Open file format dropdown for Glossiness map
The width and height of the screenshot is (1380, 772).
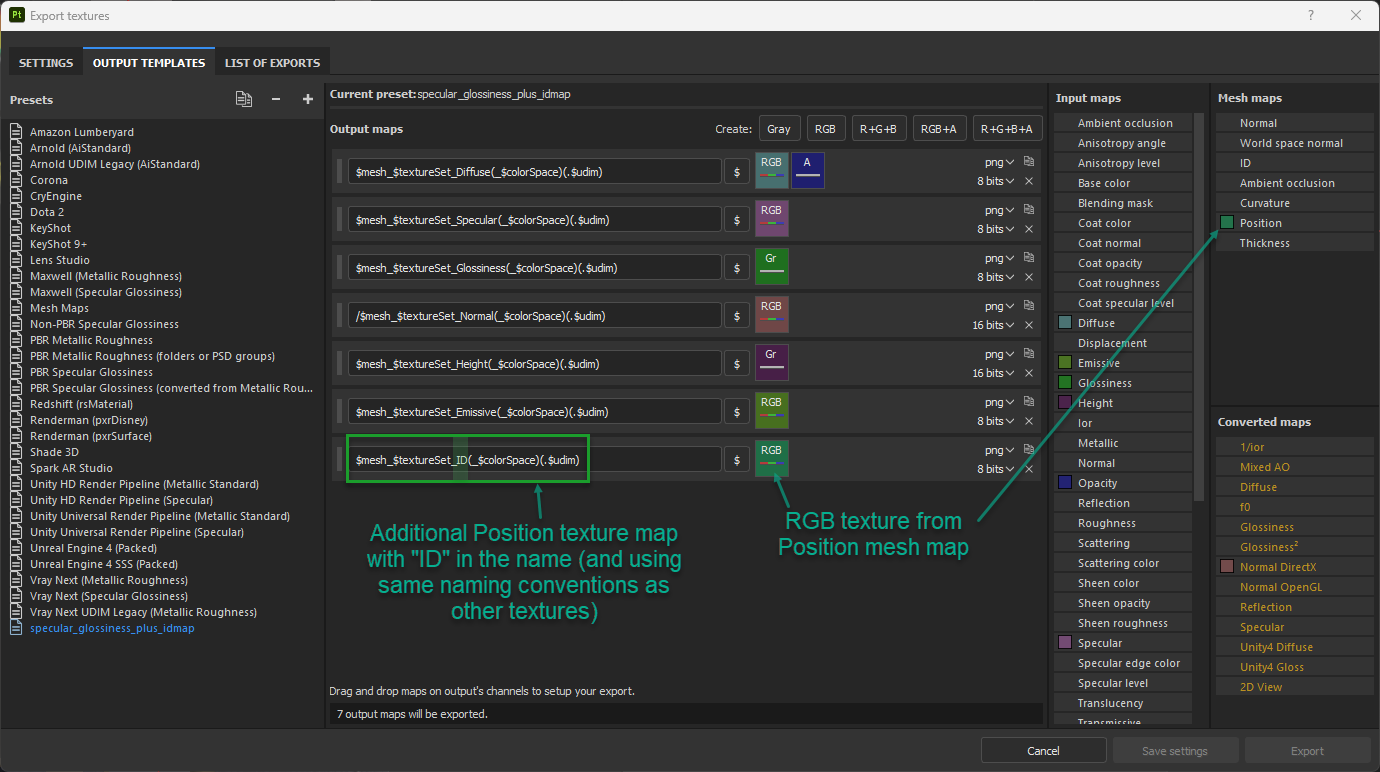[x=999, y=258]
